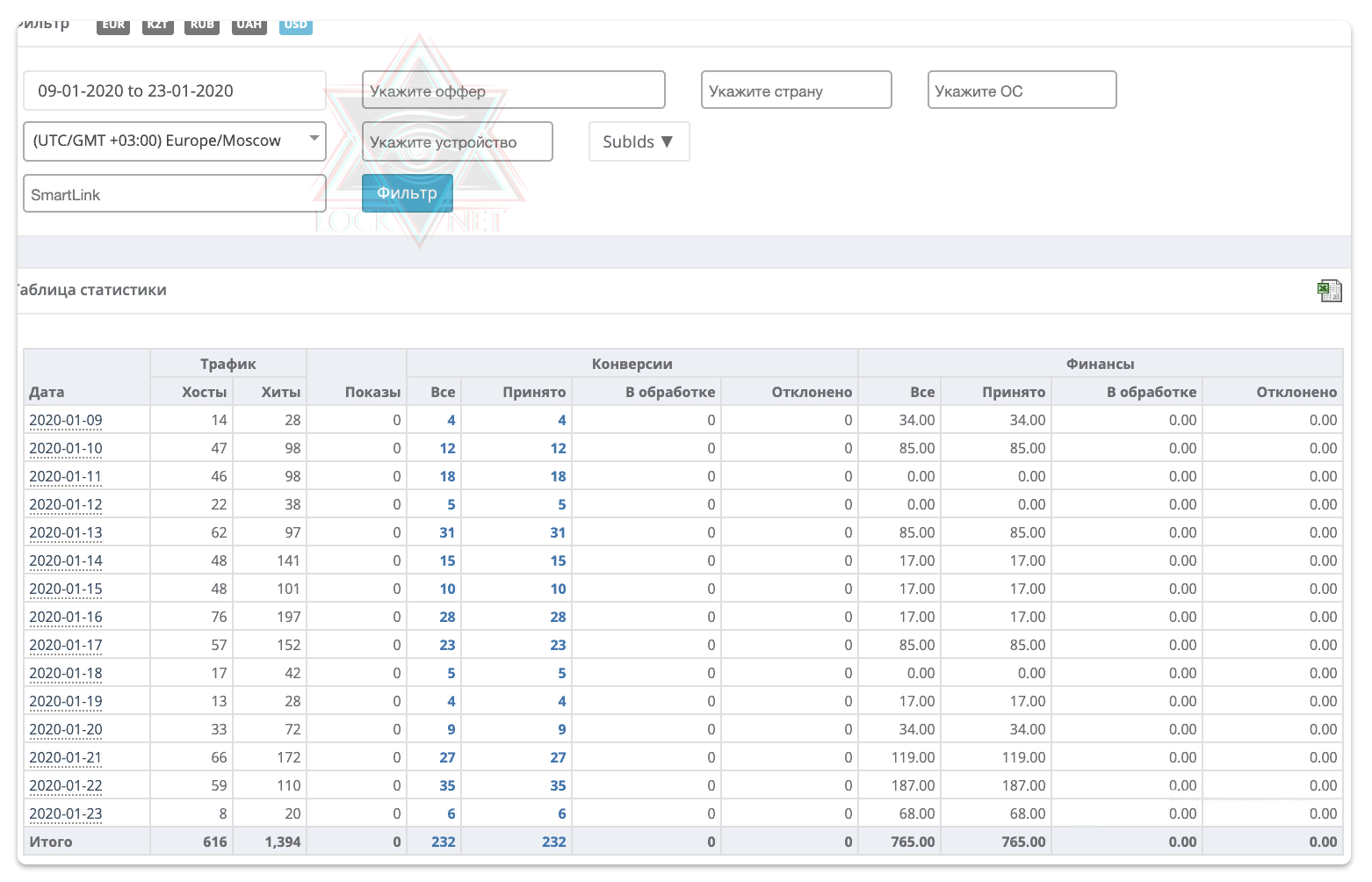Open date link 2020-01-19
The height and width of the screenshot is (882, 1372).
pos(66,701)
